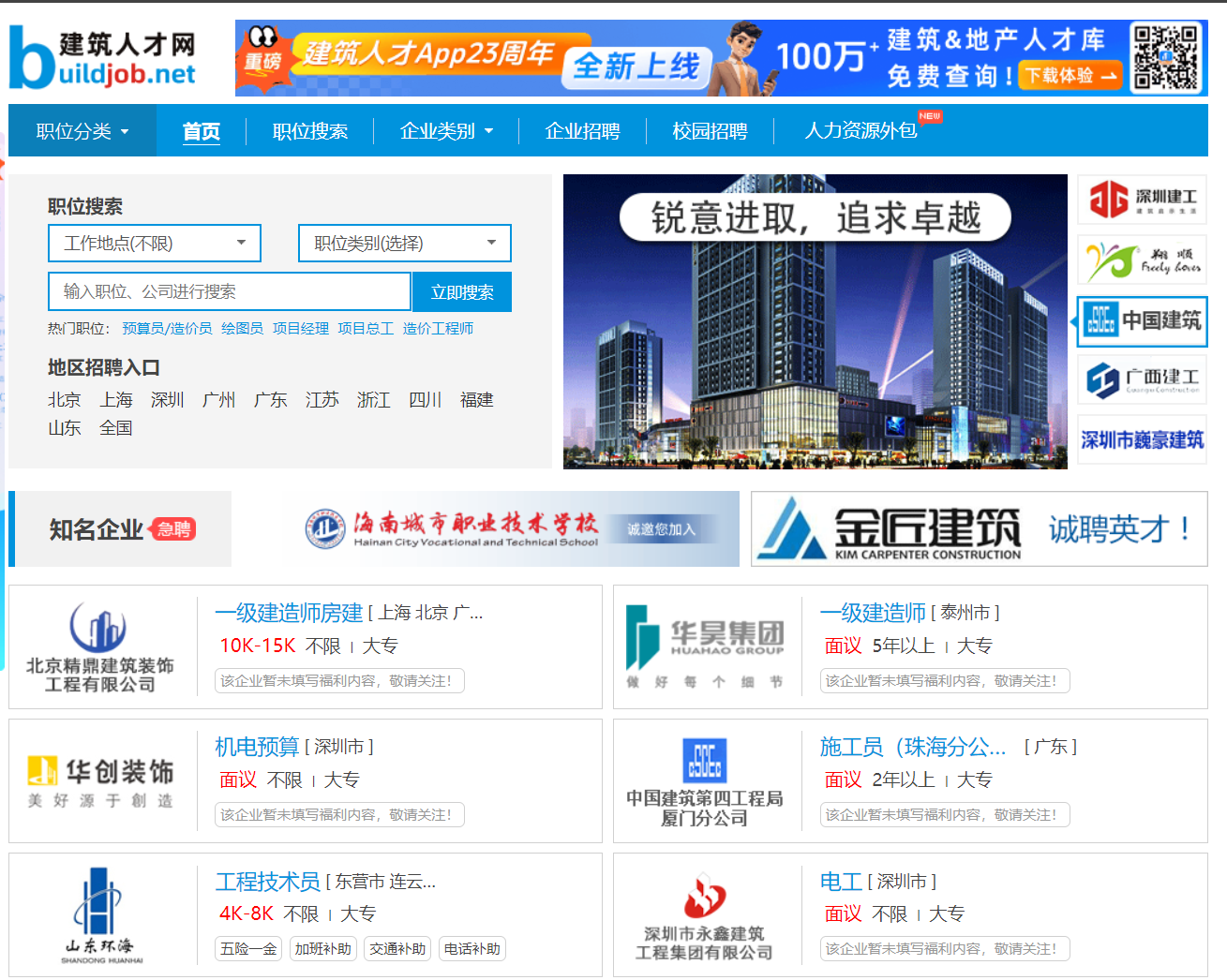1227x980 pixels.
Task: Select hot job 造价工程师
Action: pyautogui.click(x=438, y=329)
